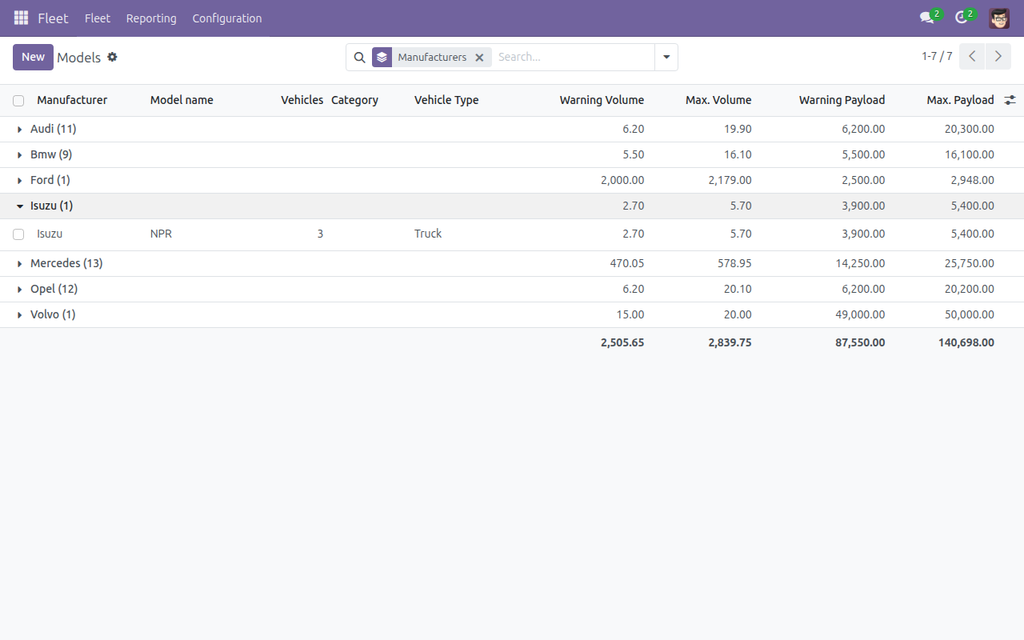Screen dimensions: 1024x640
Task: Open the conversations messages icon
Action: 927,18
